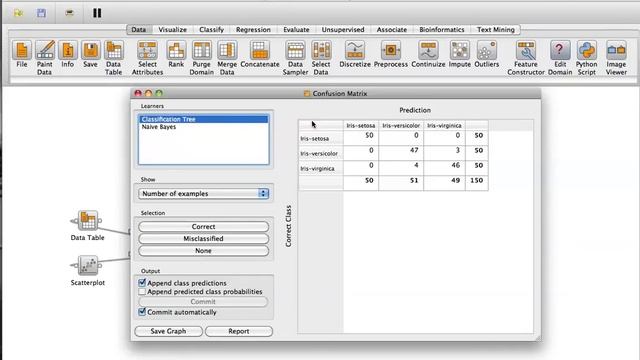Open the Bioinformatics tab
The height and width of the screenshot is (360, 640).
click(442, 29)
